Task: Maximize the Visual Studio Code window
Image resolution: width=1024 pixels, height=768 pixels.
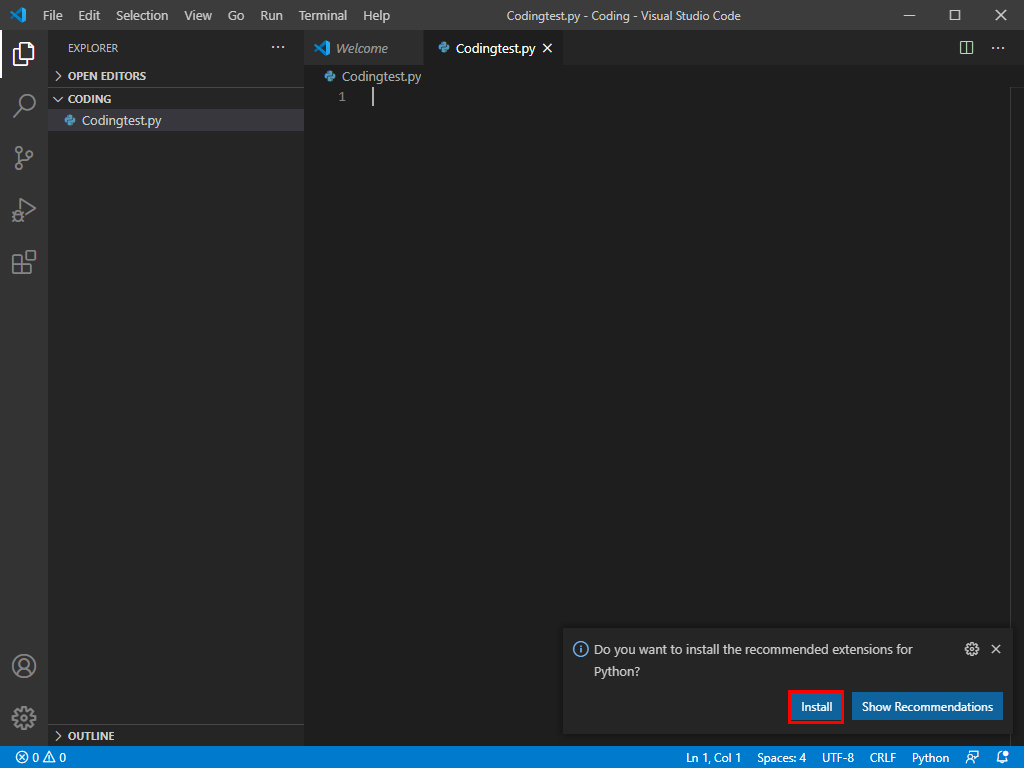Action: pyautogui.click(x=955, y=15)
